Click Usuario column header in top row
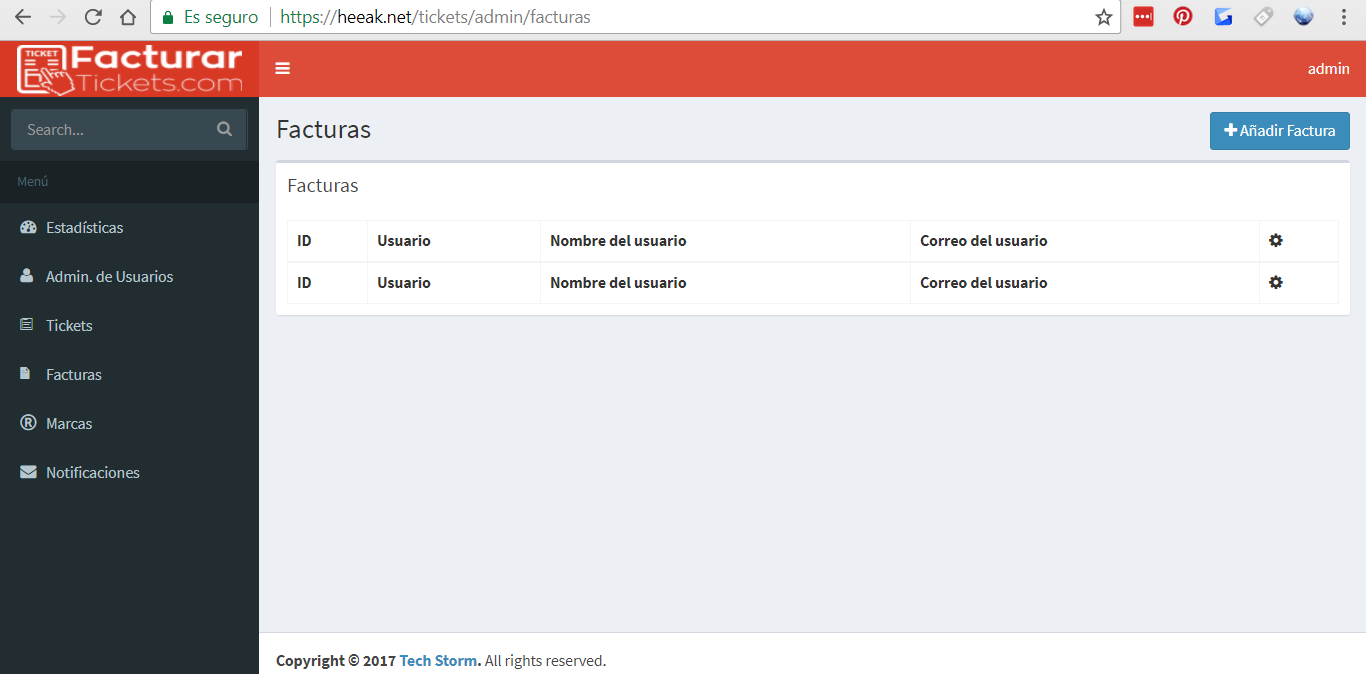The width and height of the screenshot is (1366, 674). 404,240
